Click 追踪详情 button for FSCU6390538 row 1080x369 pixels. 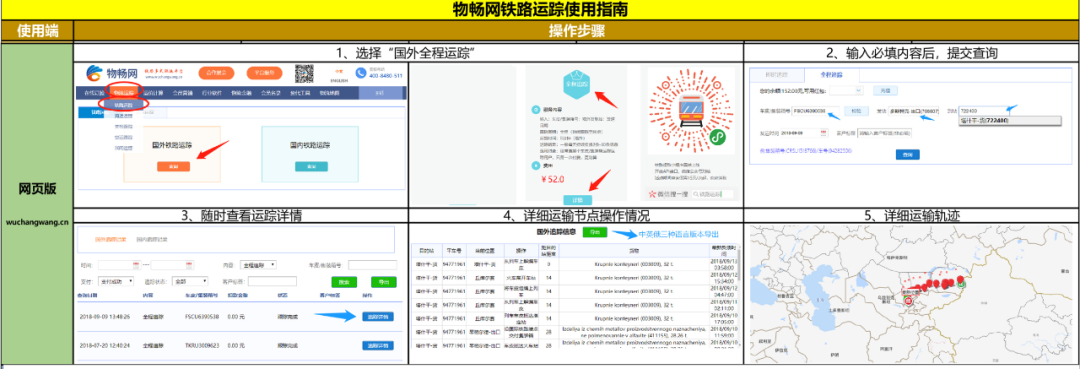[x=377, y=316]
